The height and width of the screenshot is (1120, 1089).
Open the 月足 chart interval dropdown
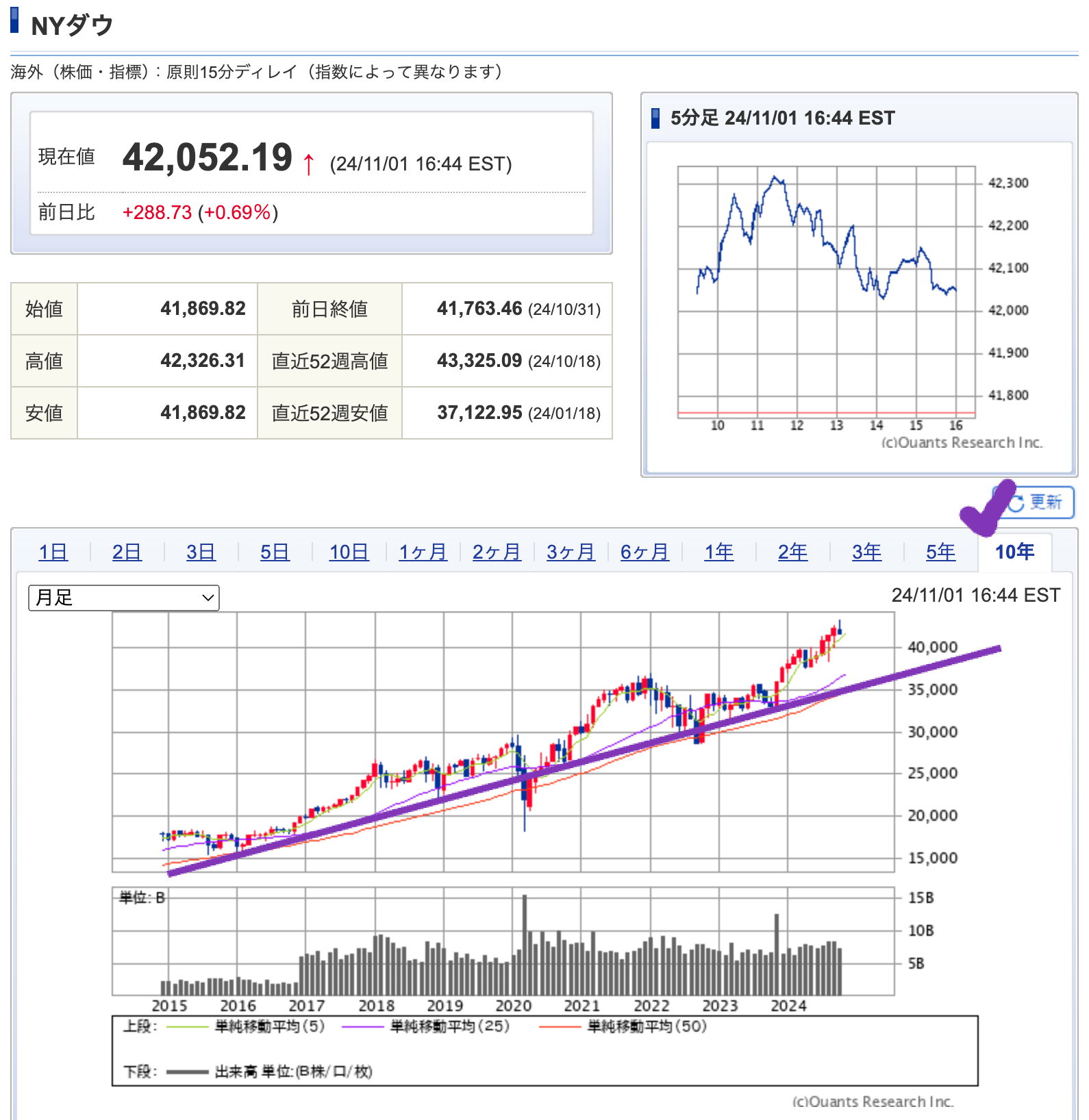(x=124, y=598)
